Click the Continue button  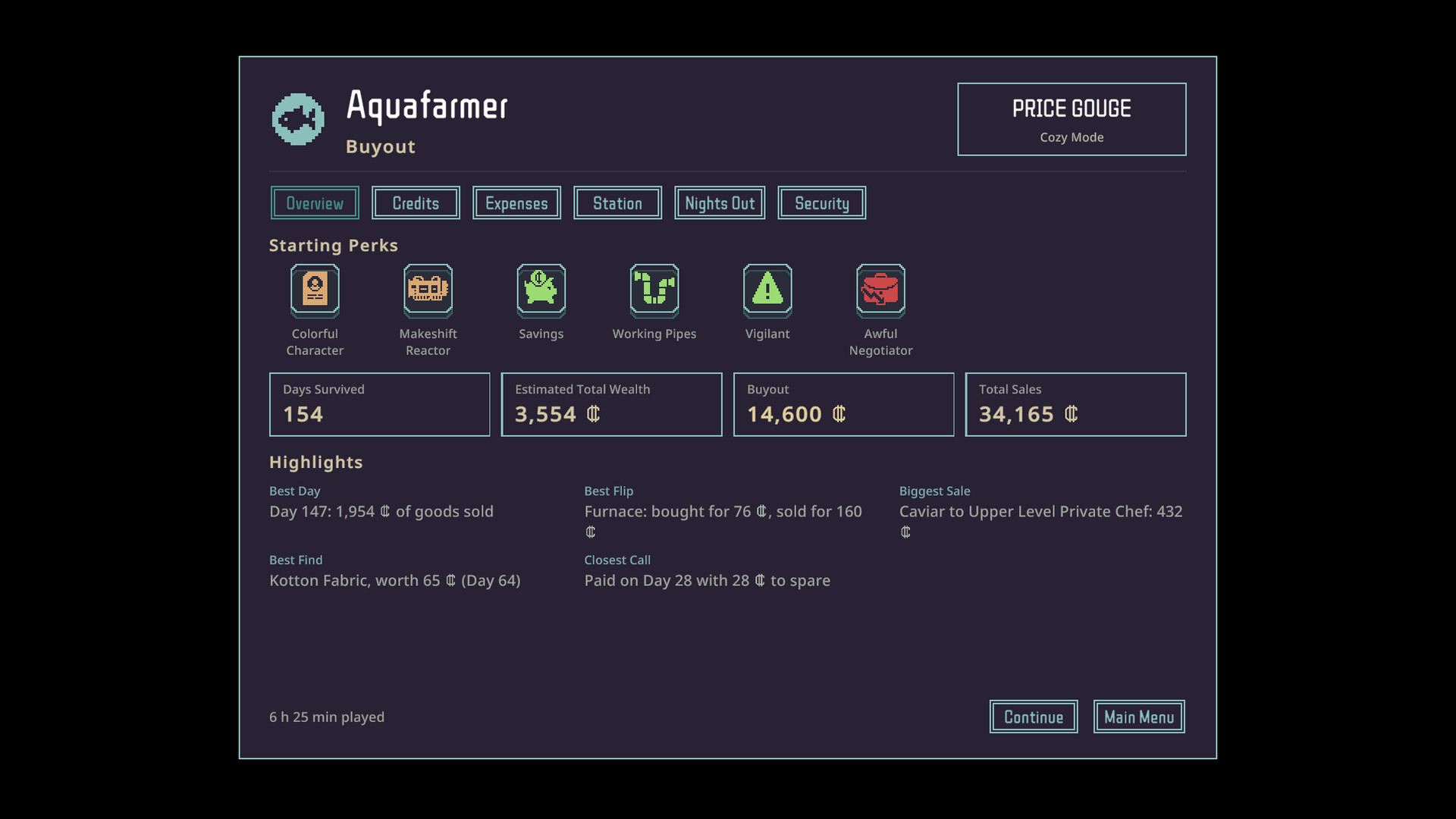pyautogui.click(x=1034, y=717)
